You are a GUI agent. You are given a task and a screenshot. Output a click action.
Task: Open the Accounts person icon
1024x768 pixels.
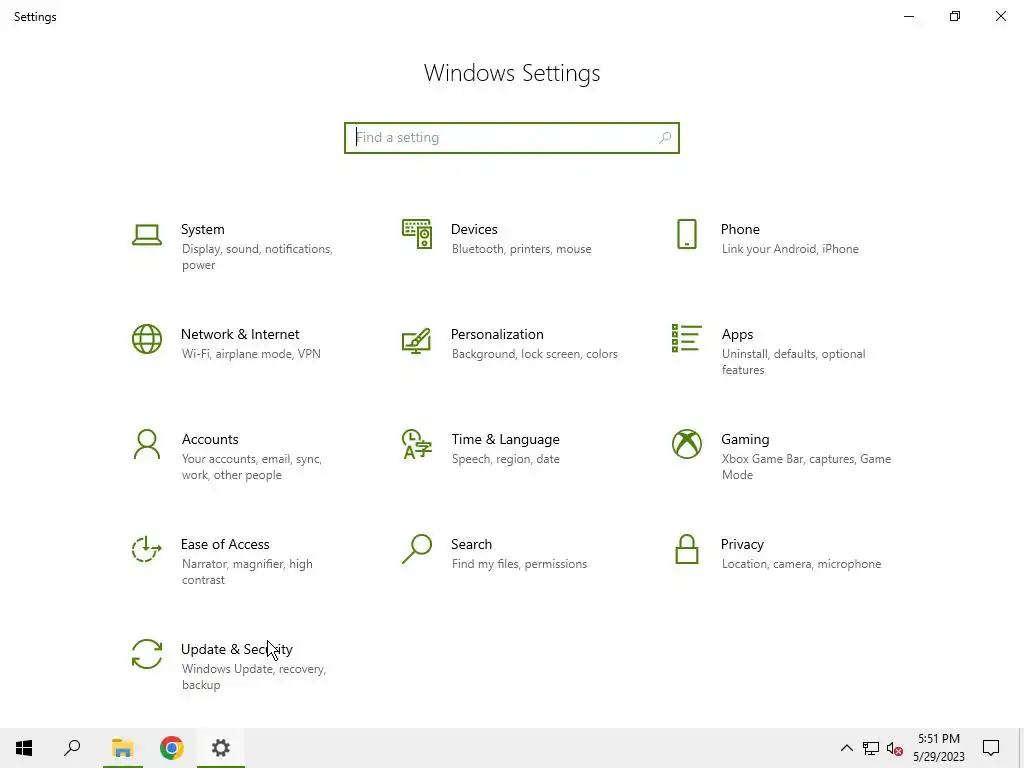tap(147, 444)
